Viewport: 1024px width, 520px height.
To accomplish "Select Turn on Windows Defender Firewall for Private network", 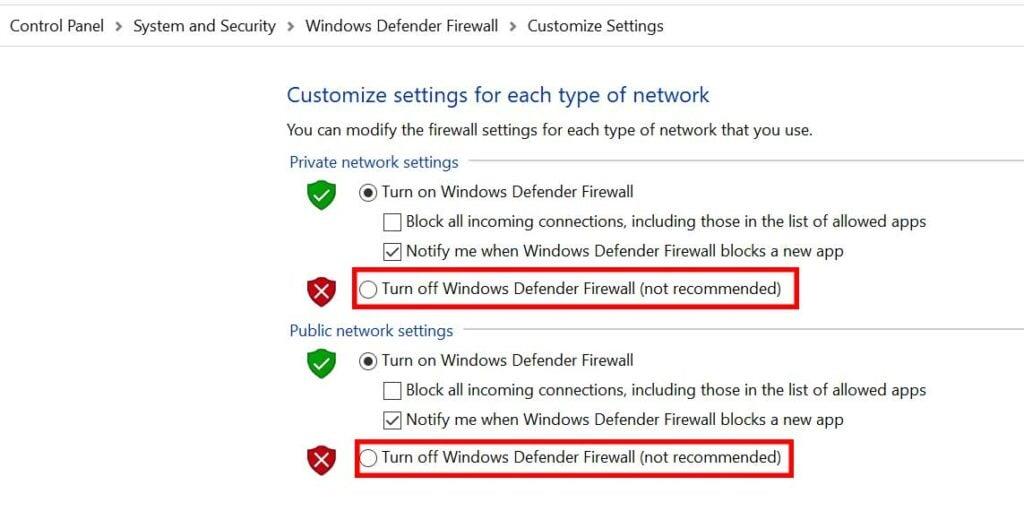I will pos(369,192).
